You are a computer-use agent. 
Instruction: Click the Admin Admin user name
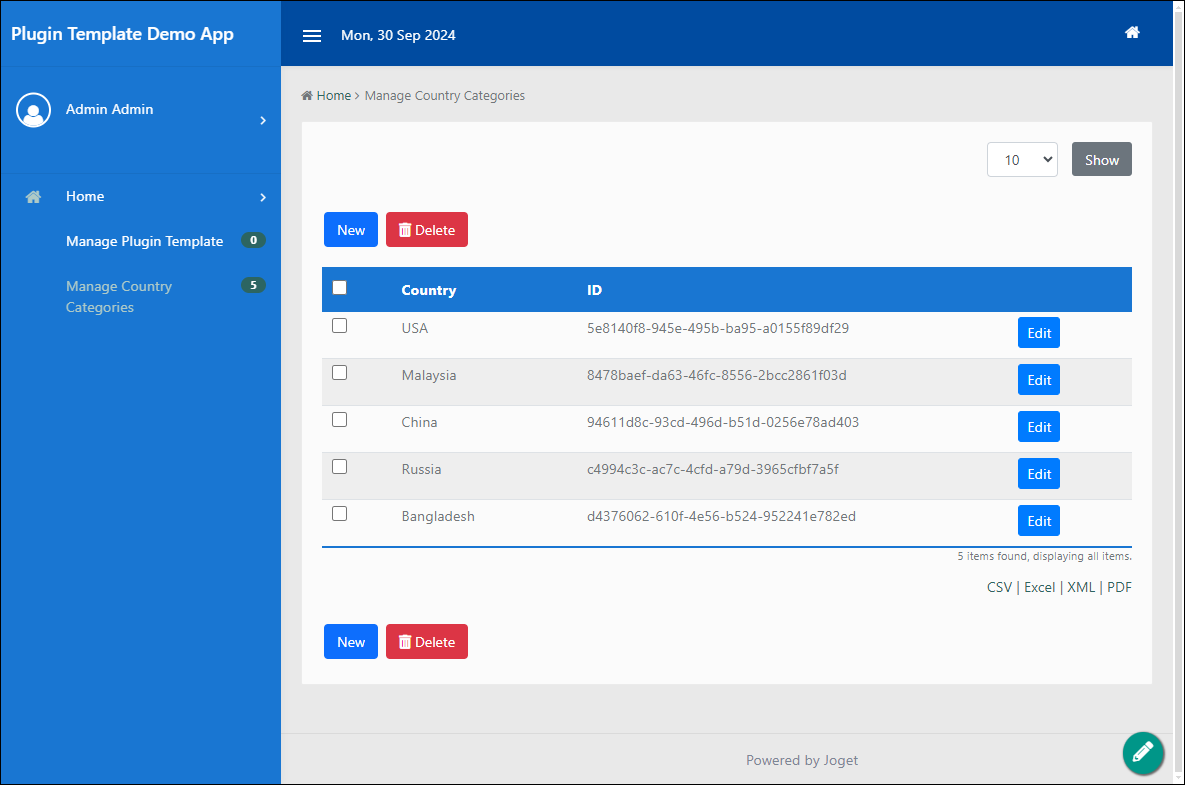point(110,110)
